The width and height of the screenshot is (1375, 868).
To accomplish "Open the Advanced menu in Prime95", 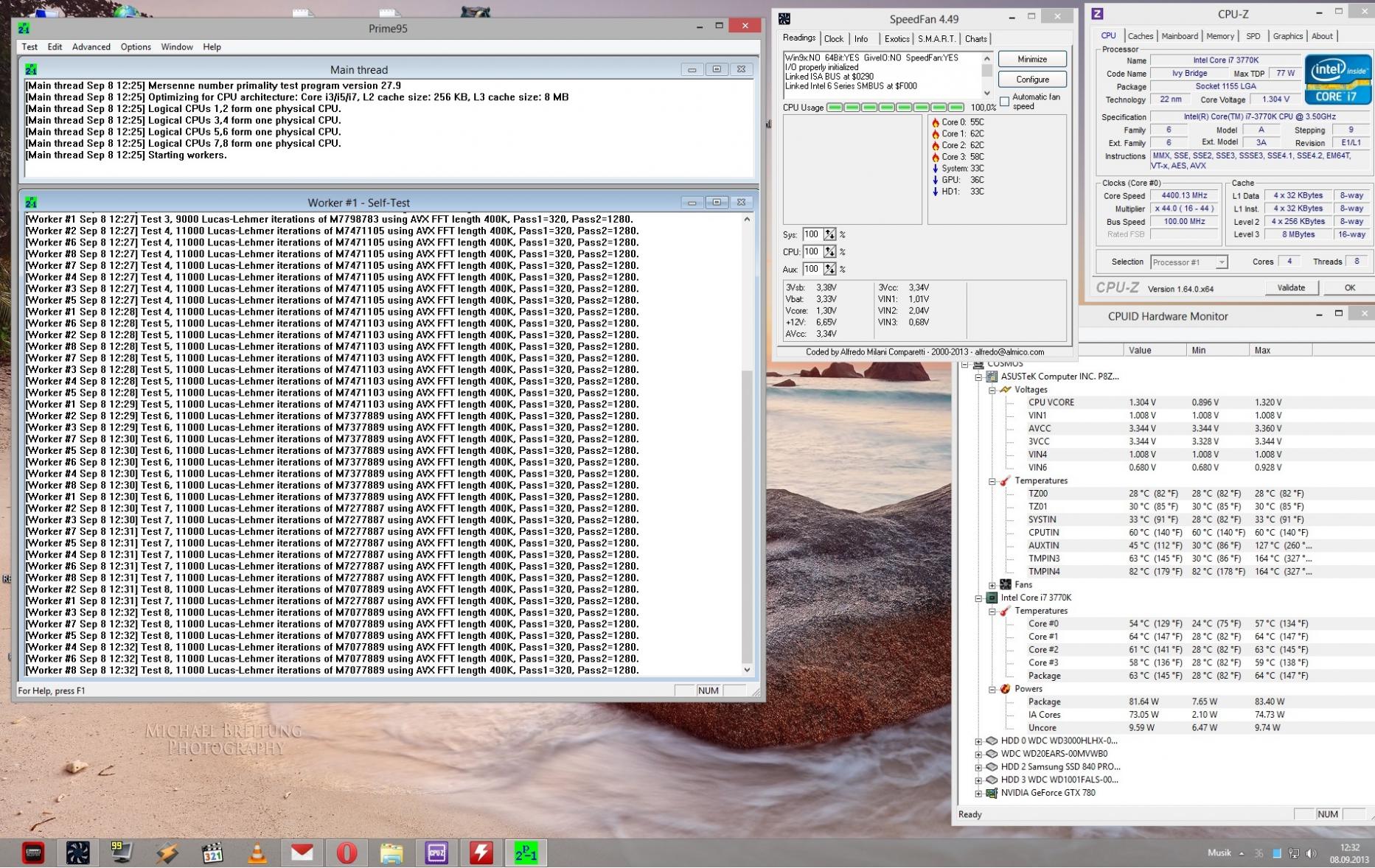I will coord(91,46).
